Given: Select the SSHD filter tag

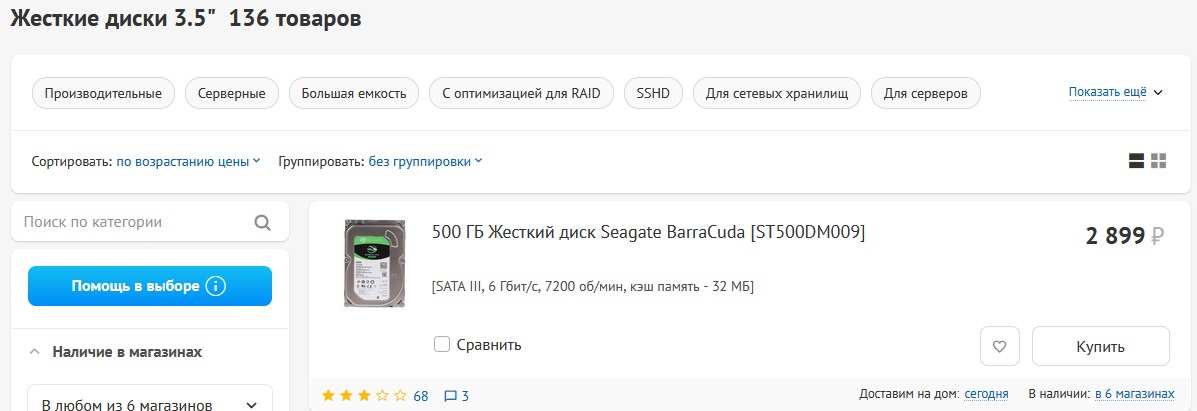Looking at the screenshot, I should coord(653,94).
